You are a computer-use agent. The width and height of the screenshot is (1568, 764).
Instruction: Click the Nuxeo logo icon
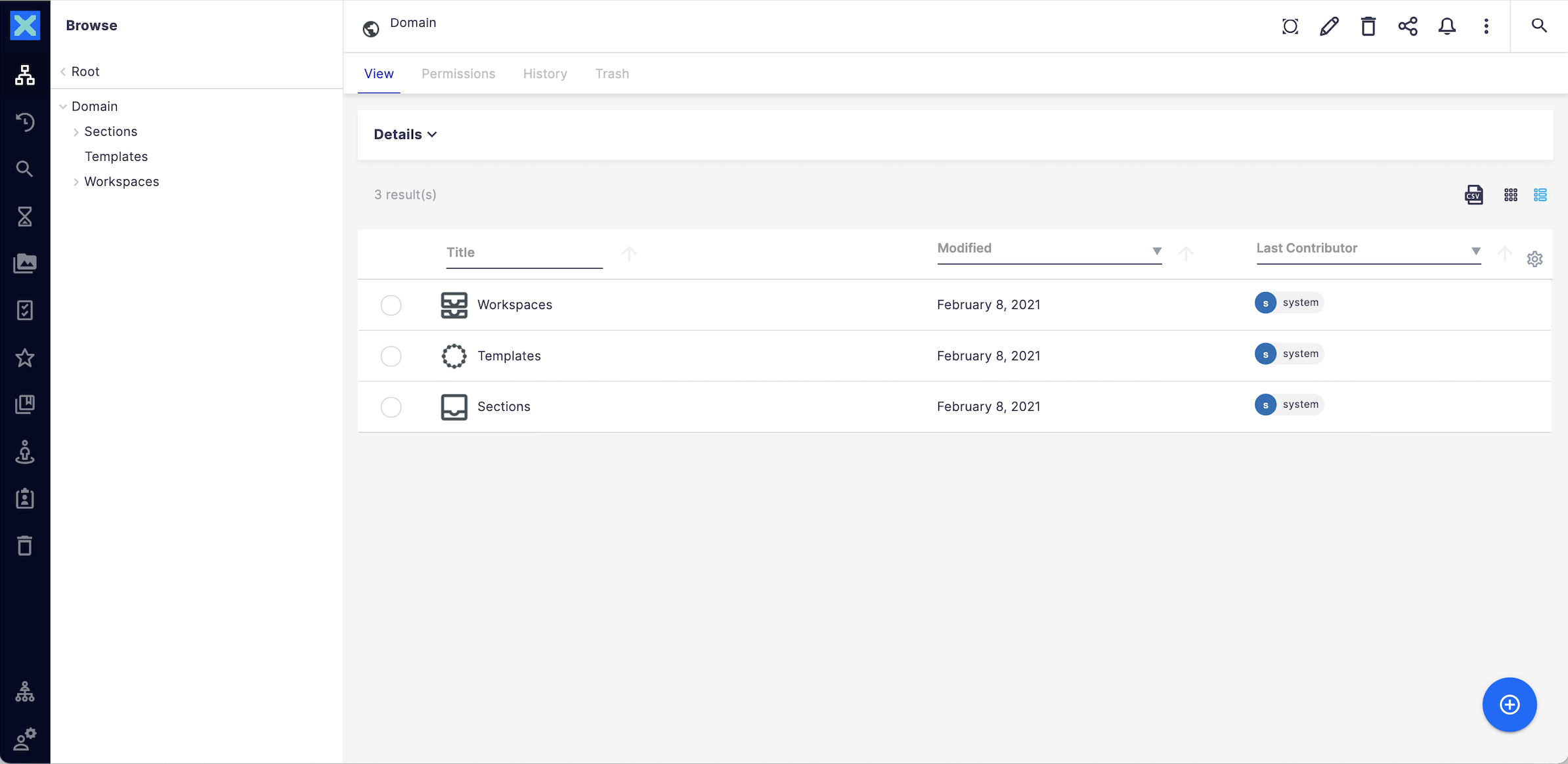(25, 26)
